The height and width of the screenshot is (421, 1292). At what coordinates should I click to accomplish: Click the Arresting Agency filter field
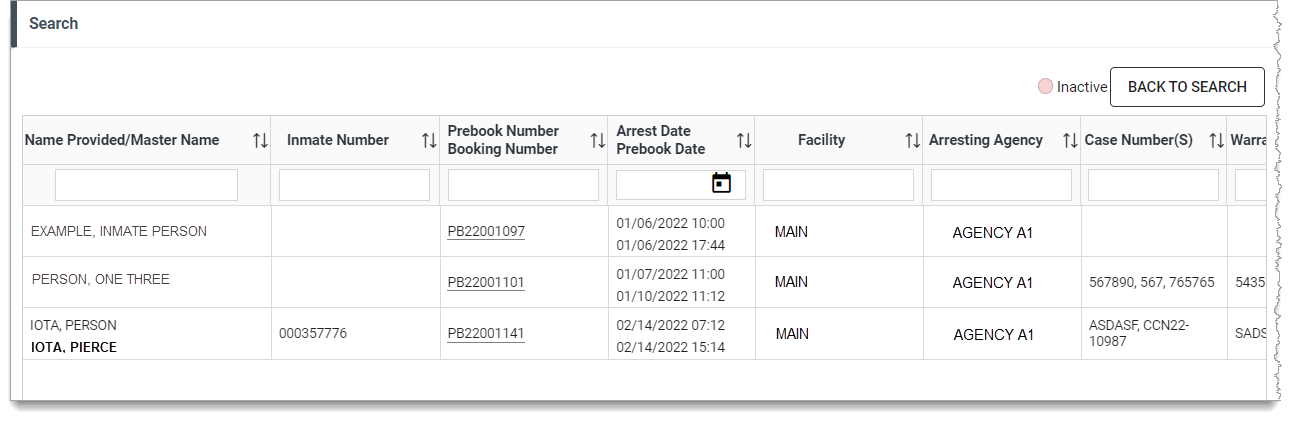[1001, 185]
